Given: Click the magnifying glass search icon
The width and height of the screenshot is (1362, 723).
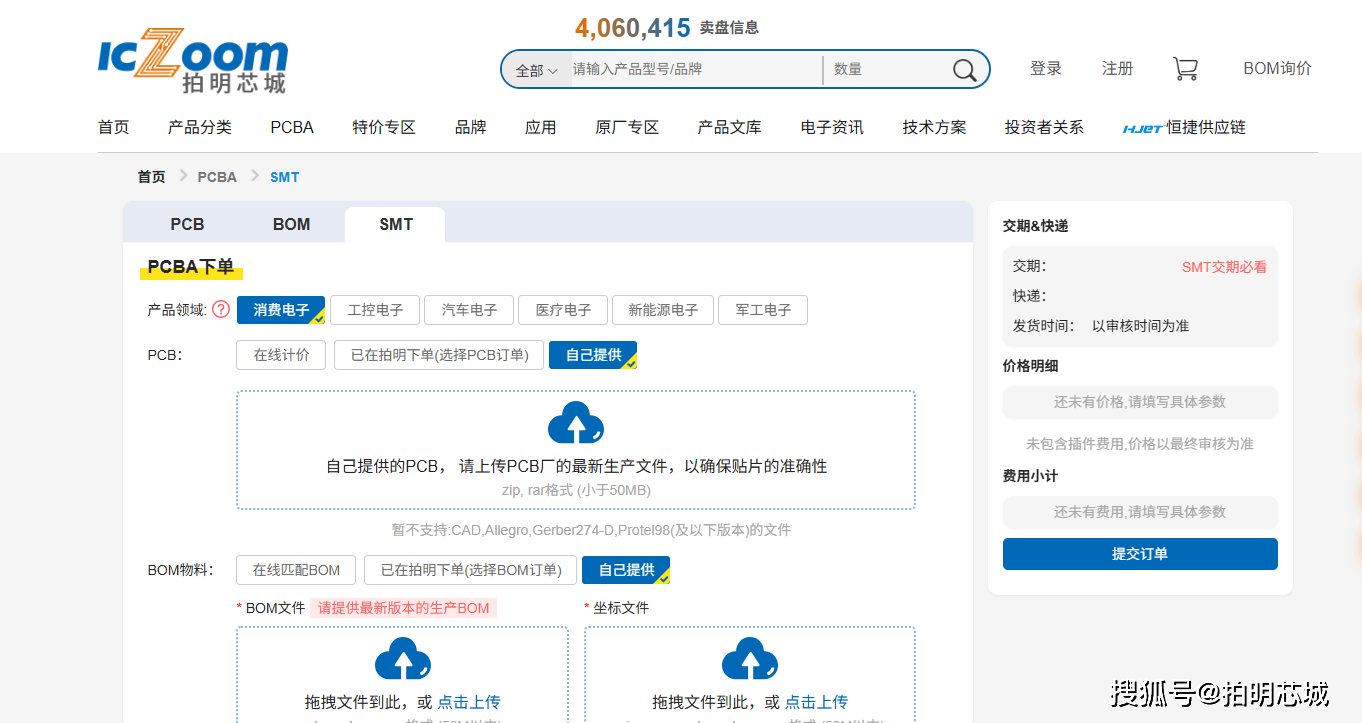Looking at the screenshot, I should coord(964,70).
